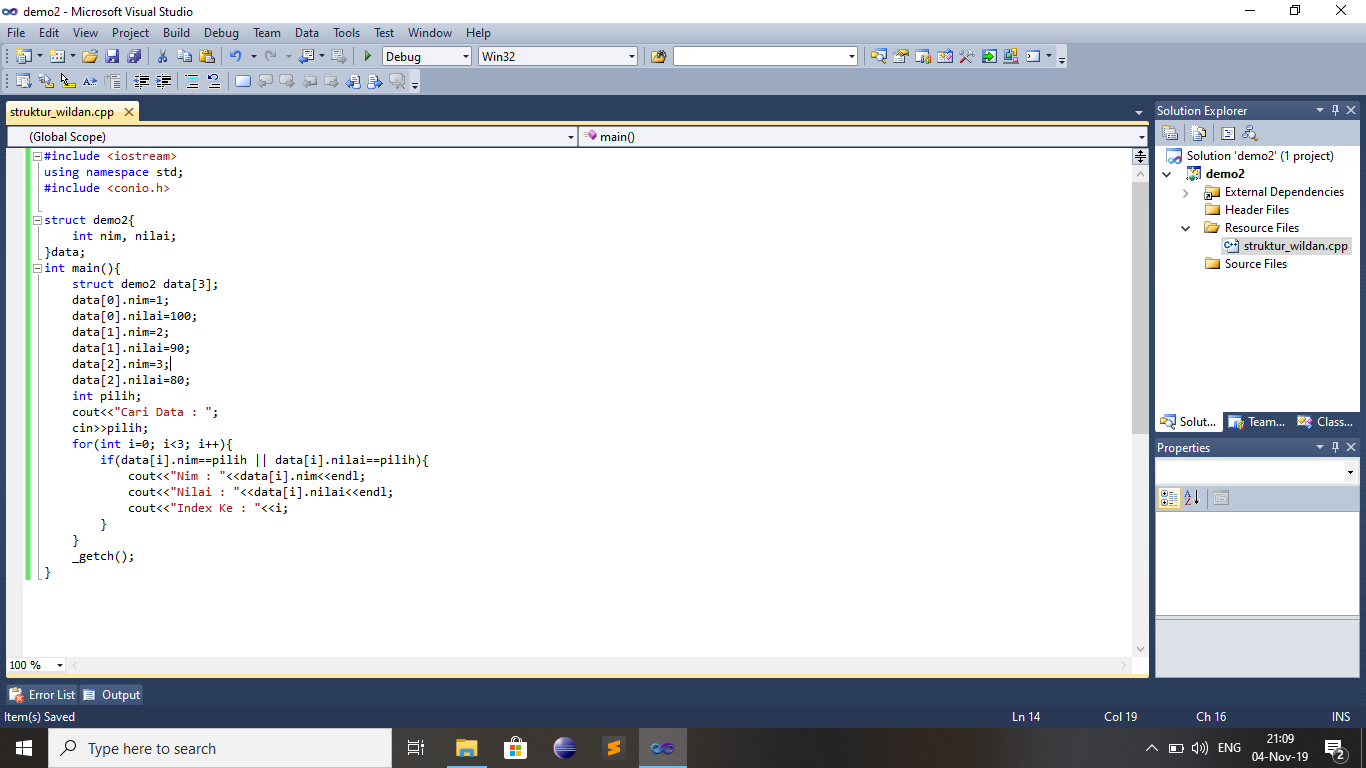Collapse the Resource Files folder

1186,227
